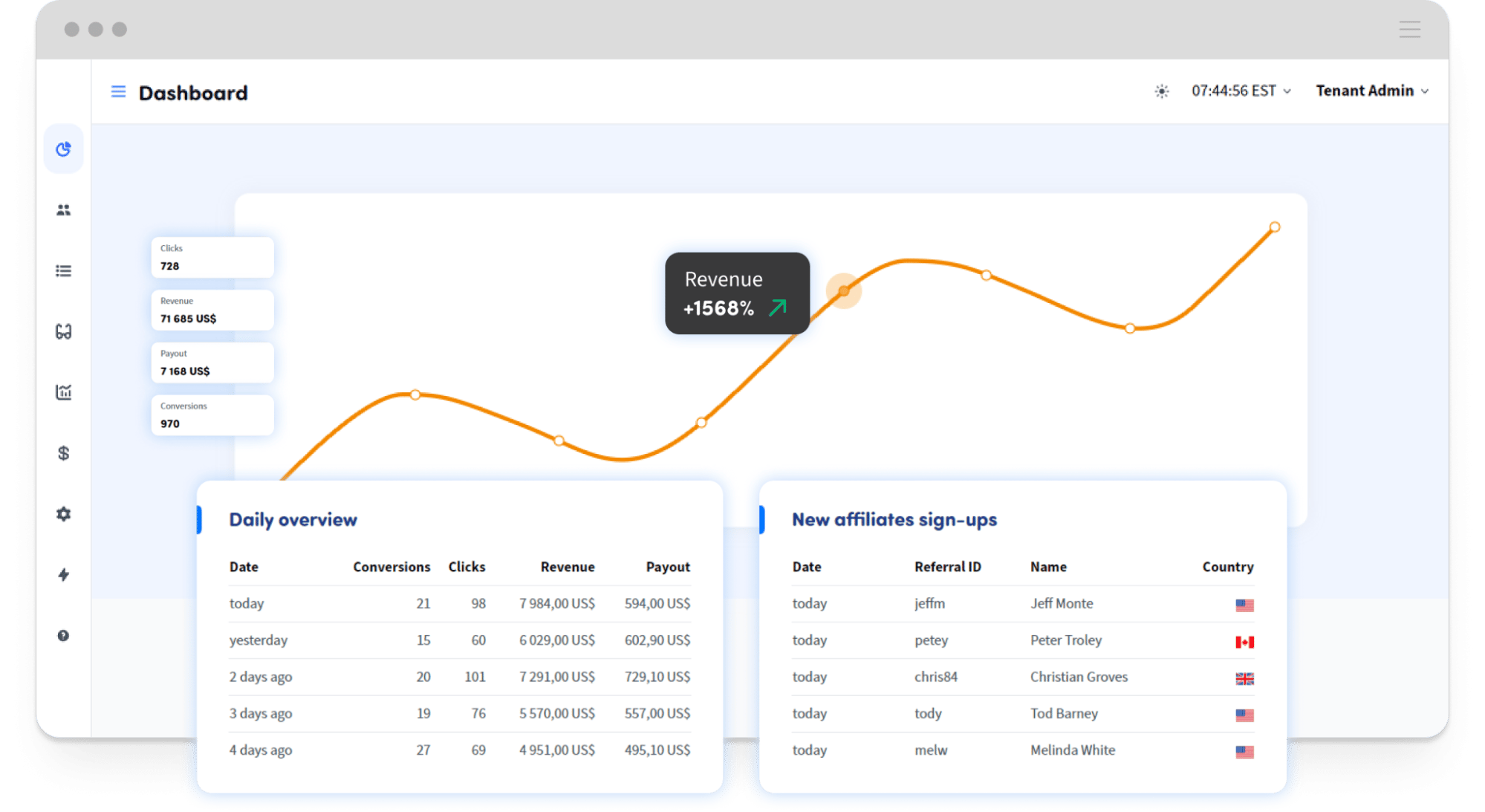This screenshot has width=1485, height=812.
Task: Open the Tenant Admin dropdown
Action: pyautogui.click(x=1371, y=91)
